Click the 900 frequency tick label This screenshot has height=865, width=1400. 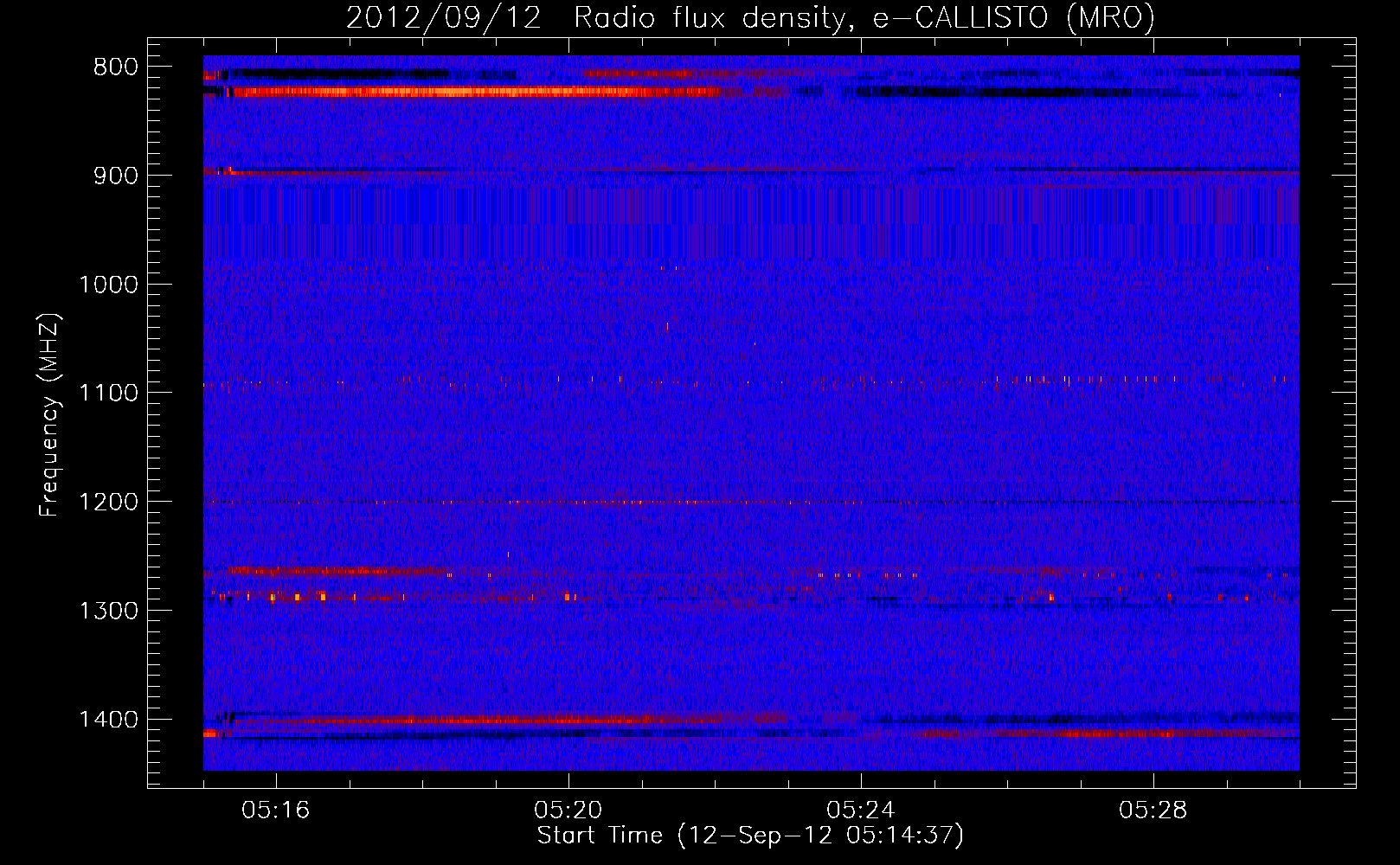tap(116, 176)
